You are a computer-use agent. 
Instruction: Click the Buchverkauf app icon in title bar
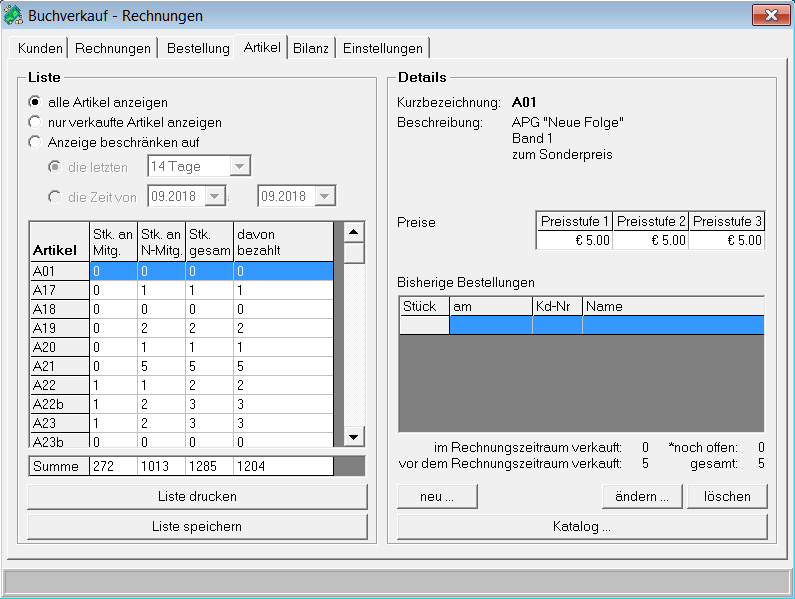click(x=14, y=16)
